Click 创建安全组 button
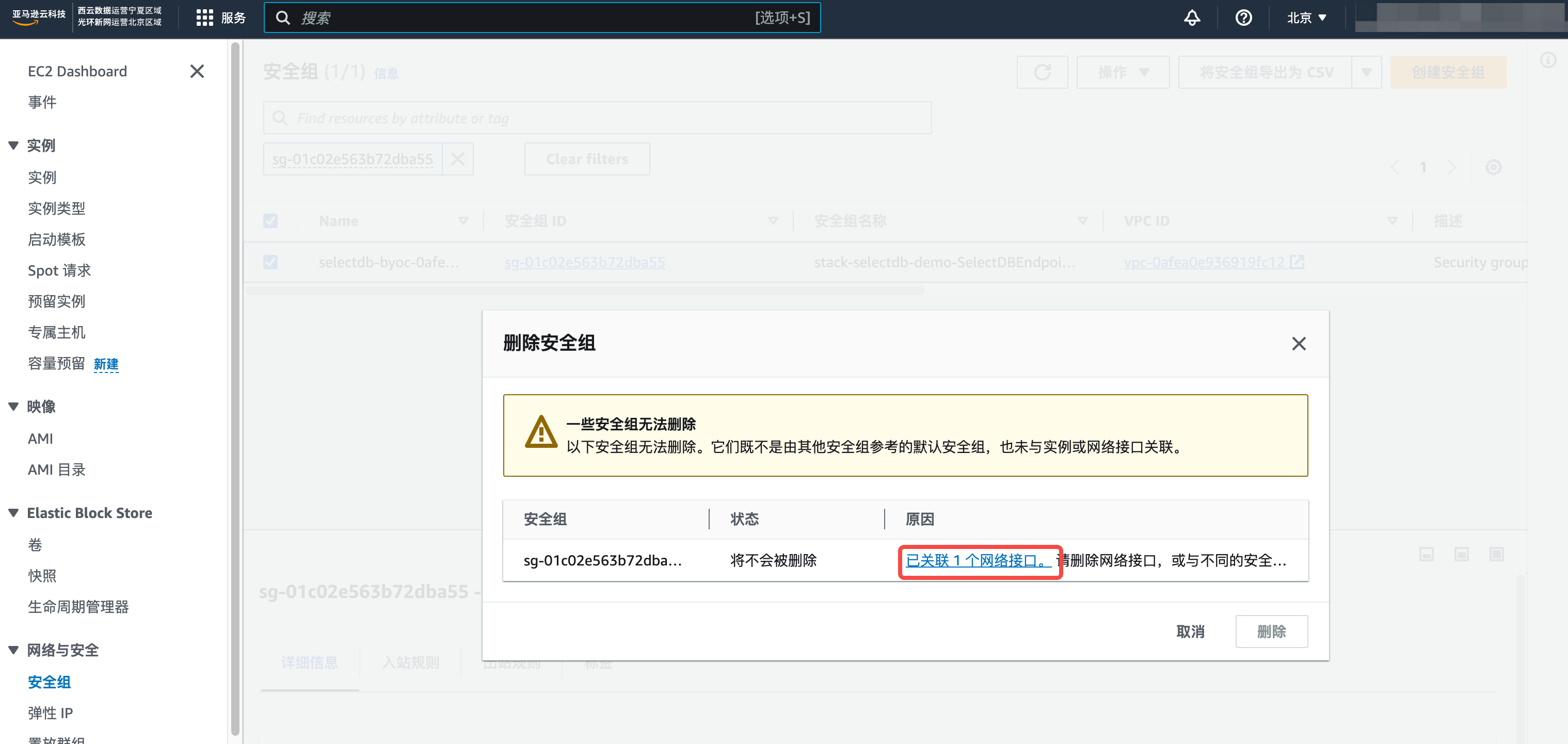The width and height of the screenshot is (1568, 744). pyautogui.click(x=1449, y=72)
